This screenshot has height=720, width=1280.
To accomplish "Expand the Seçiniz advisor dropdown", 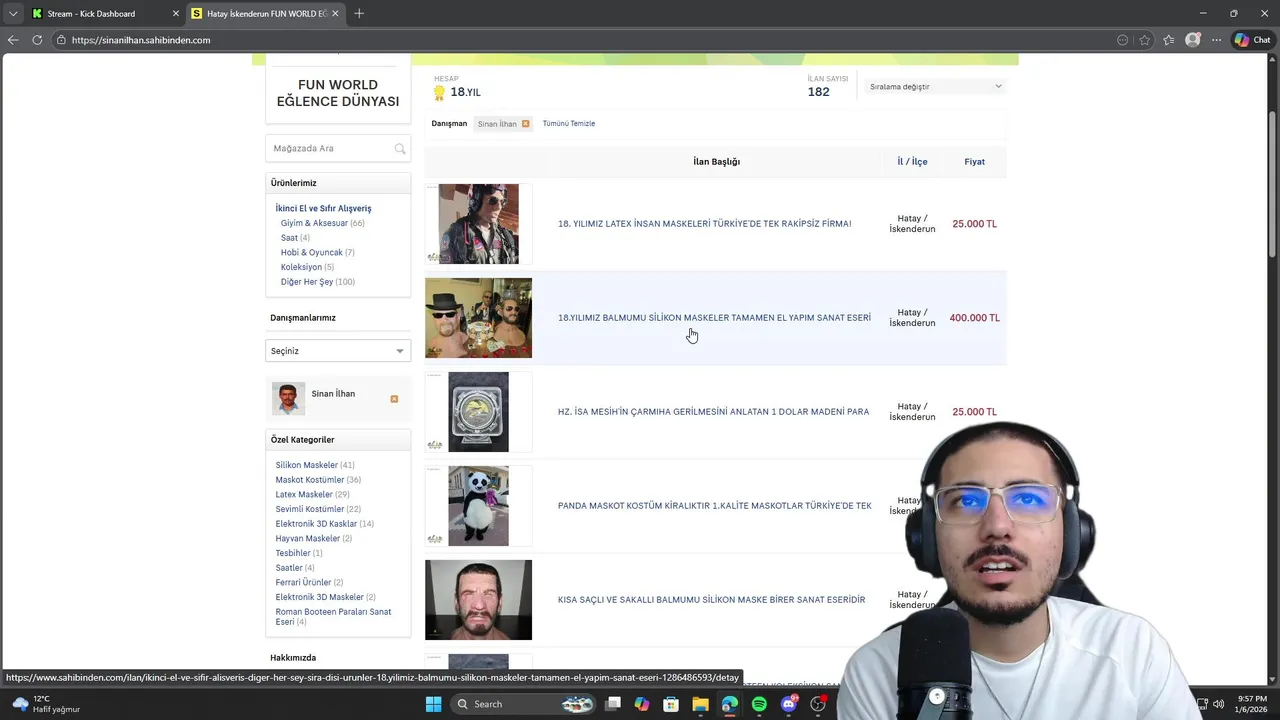I will coord(338,351).
